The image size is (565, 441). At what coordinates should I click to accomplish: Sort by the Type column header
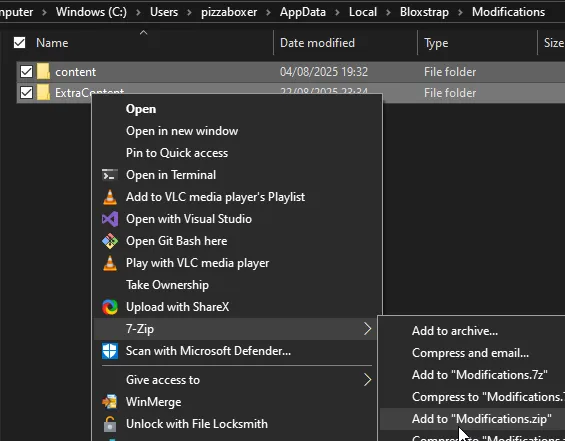pyautogui.click(x=436, y=43)
